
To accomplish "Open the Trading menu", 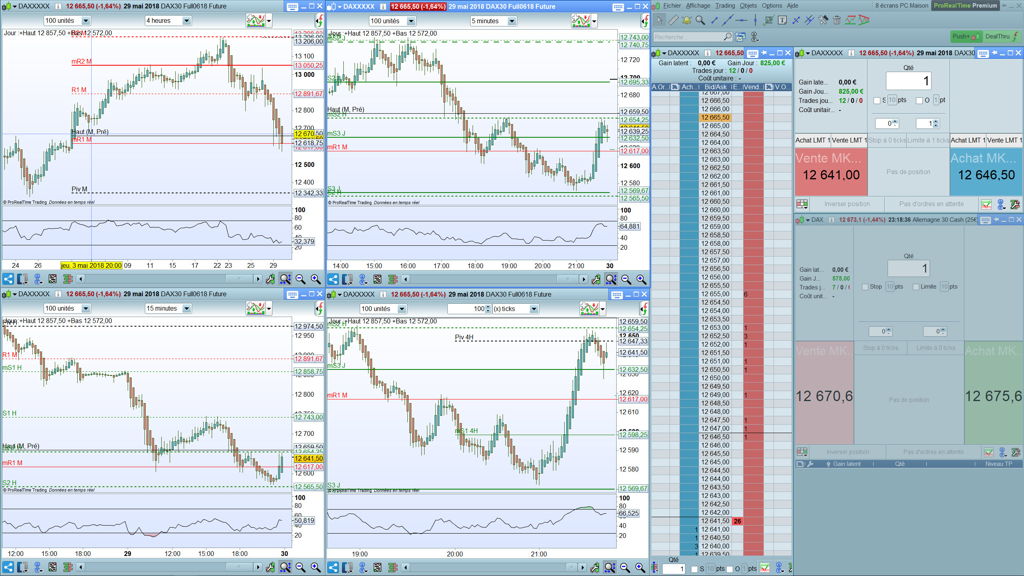I will 725,5.
